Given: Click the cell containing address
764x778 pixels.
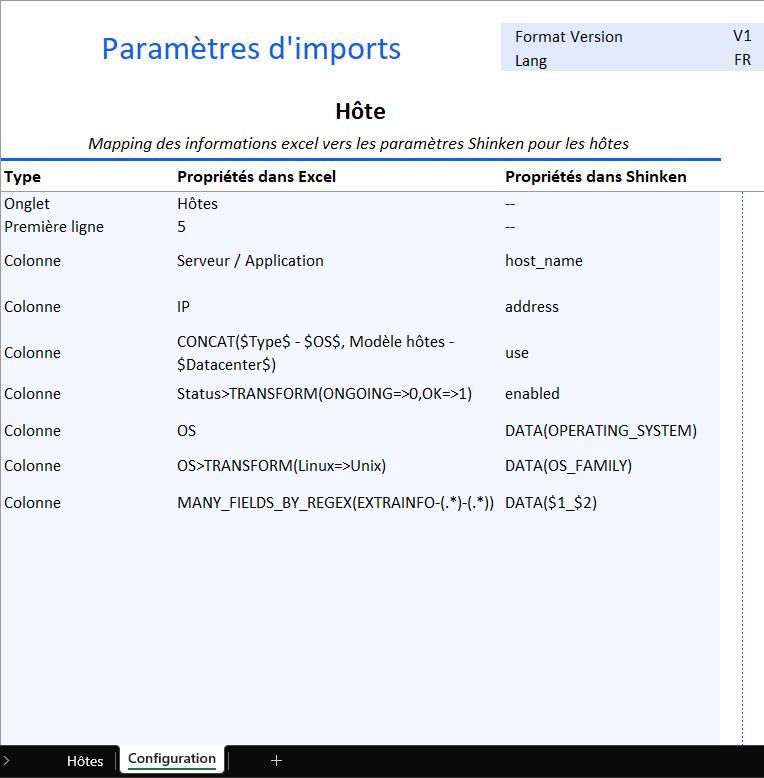Looking at the screenshot, I should coord(532,307).
